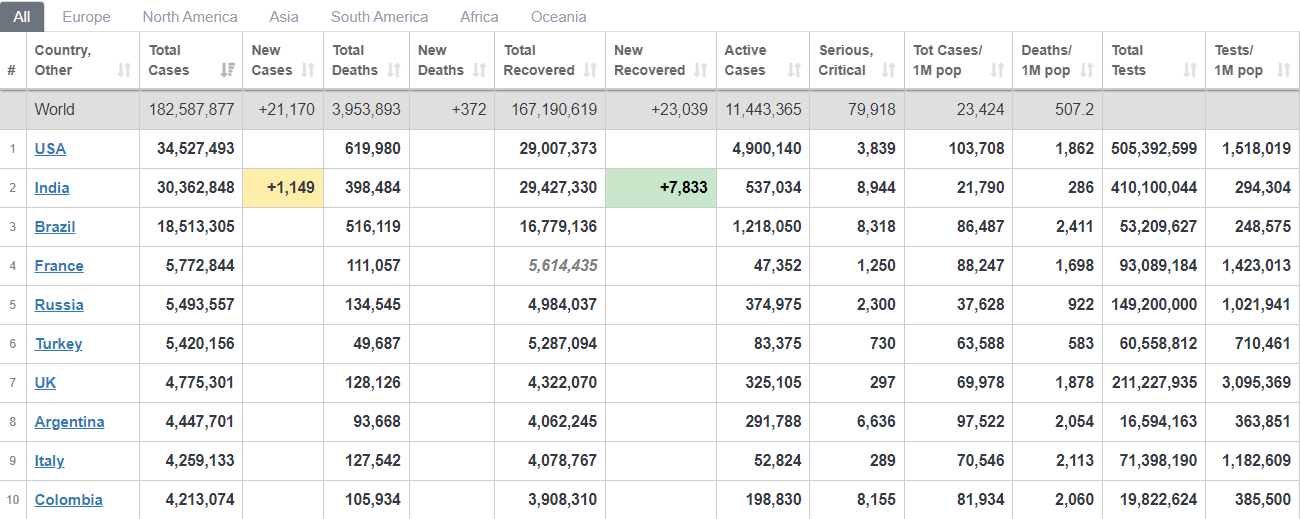
Task: Sort by Total Recovered column arrows
Action: pyautogui.click(x=590, y=70)
